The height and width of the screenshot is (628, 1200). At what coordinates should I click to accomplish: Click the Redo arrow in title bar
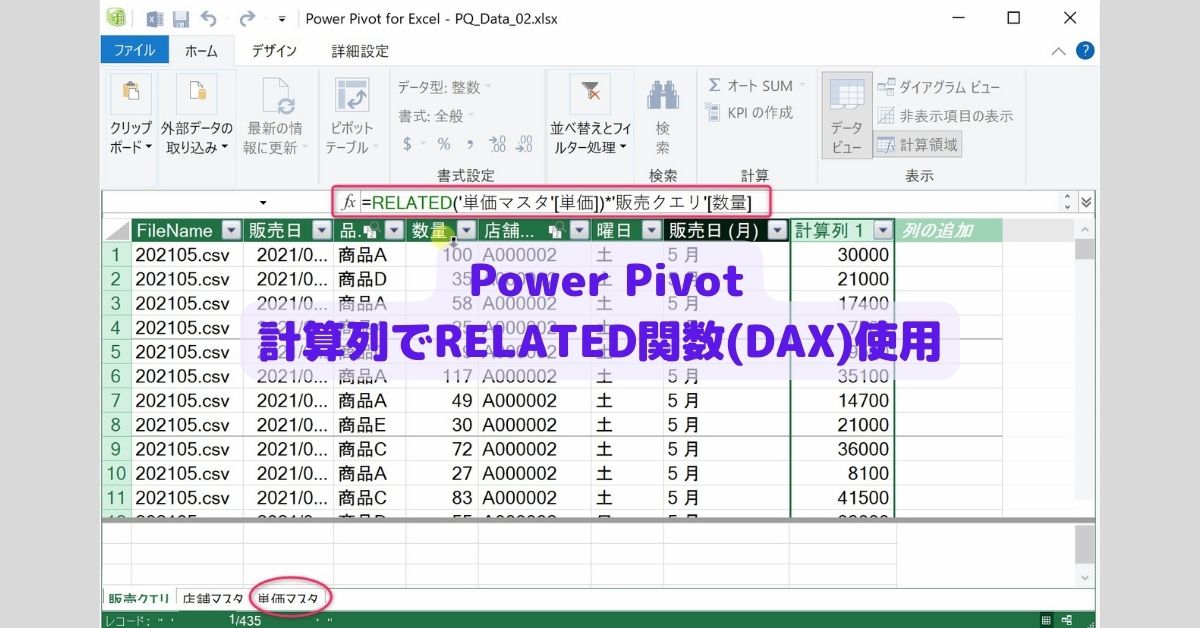pyautogui.click(x=247, y=18)
